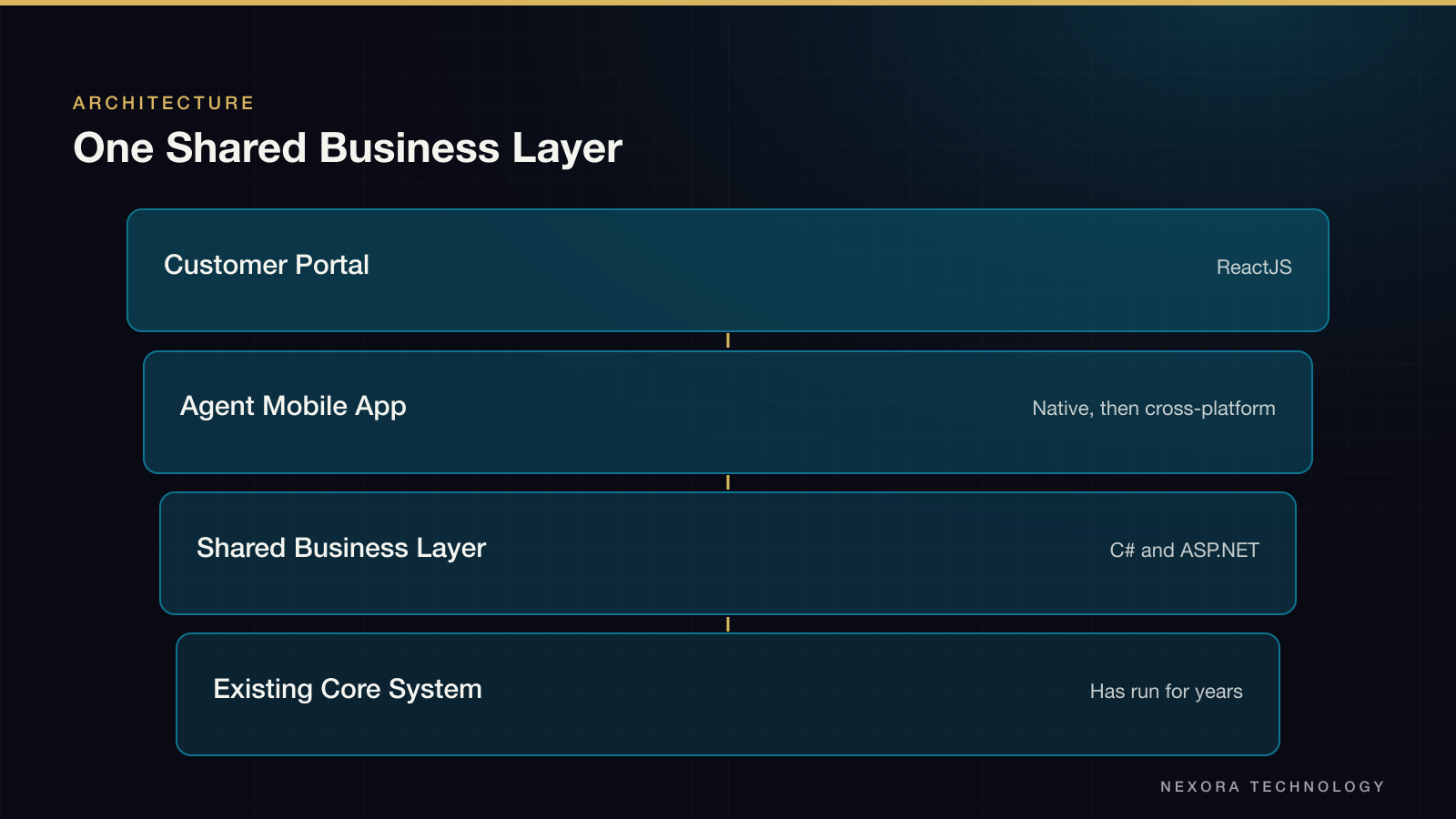
Task: Click the 'Existing Core System' heading
Action: [348, 690]
